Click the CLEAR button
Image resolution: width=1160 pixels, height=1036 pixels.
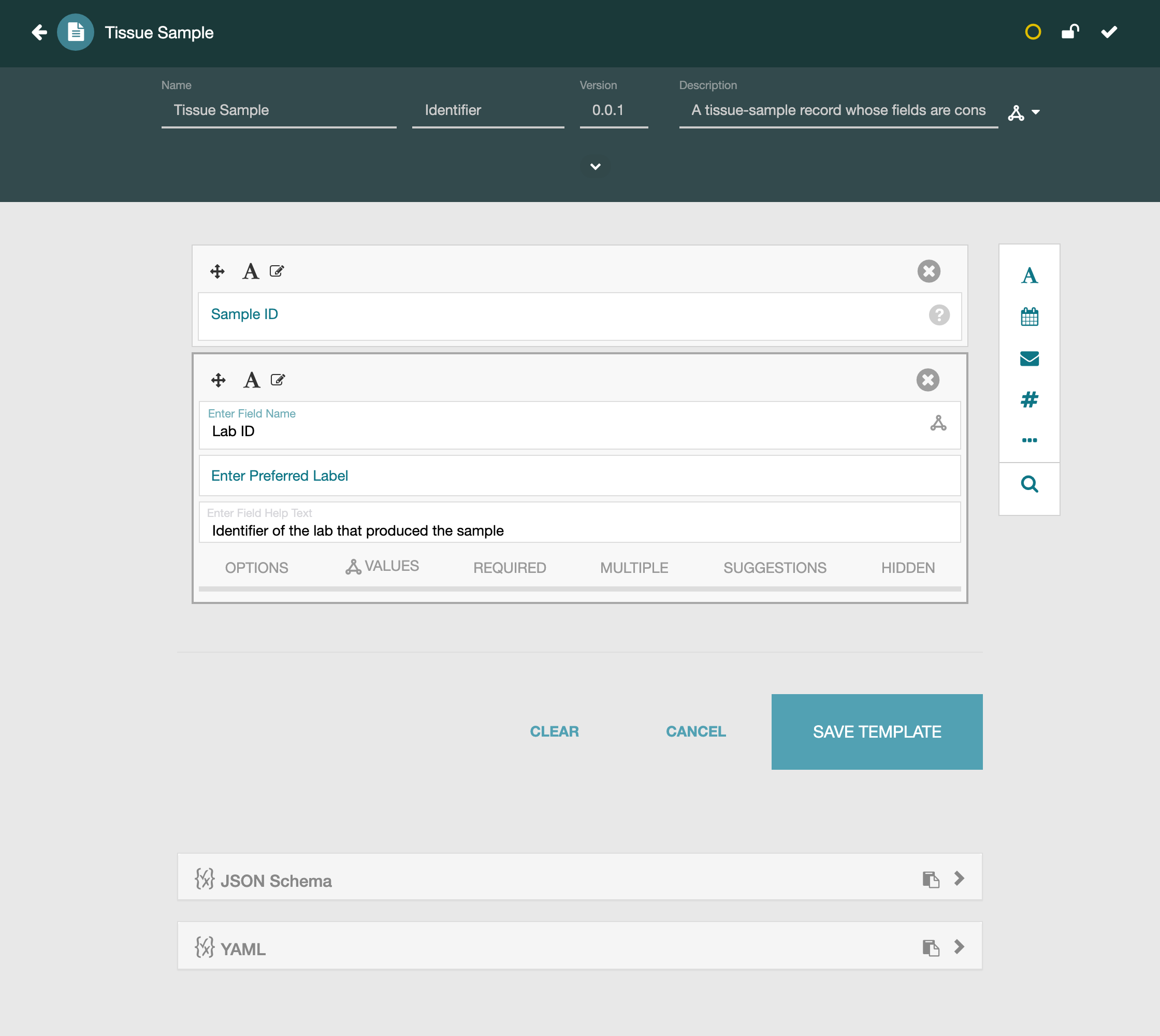[x=554, y=732]
